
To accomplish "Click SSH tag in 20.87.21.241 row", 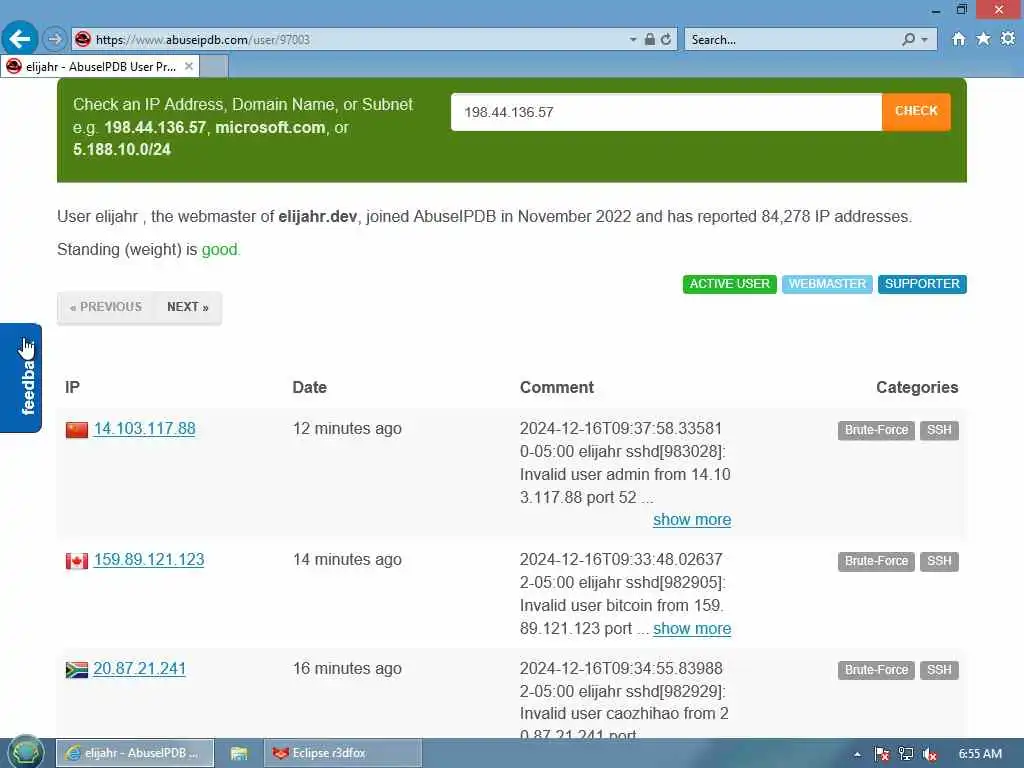I will point(939,671).
